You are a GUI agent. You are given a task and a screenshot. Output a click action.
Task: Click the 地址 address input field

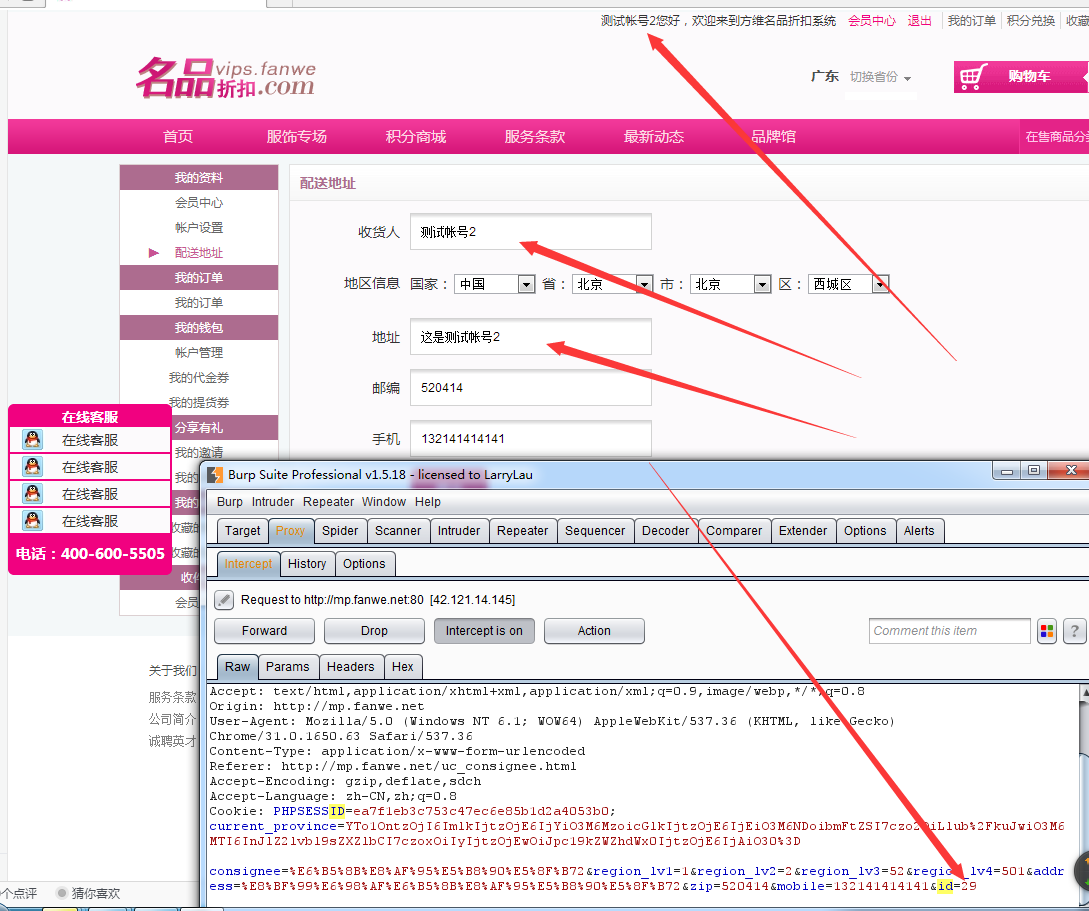(x=531, y=337)
